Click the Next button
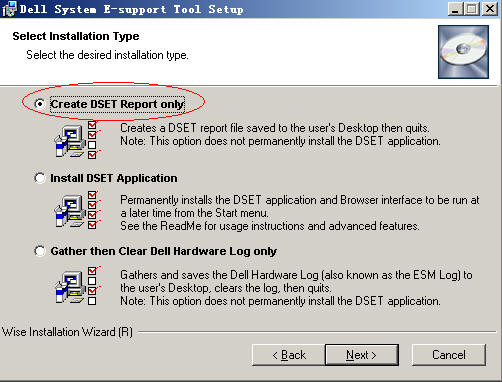 click(362, 355)
